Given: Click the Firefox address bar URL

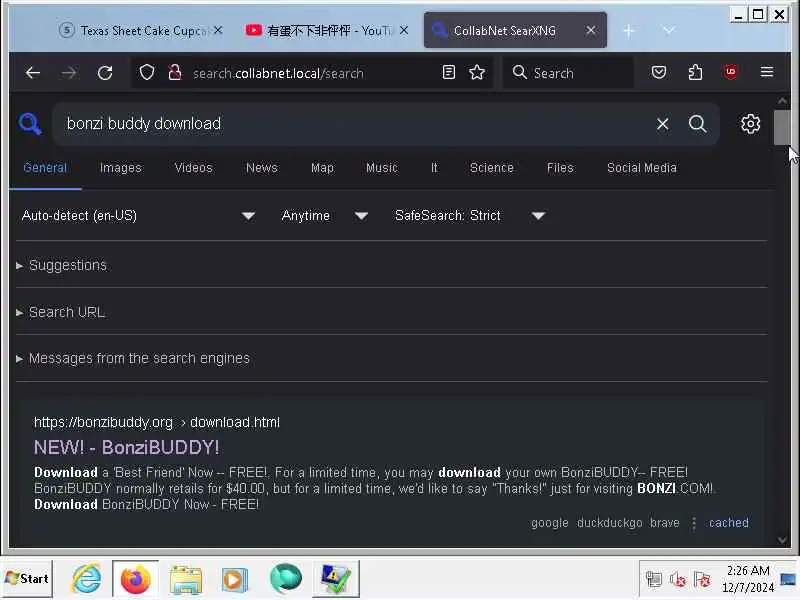Looking at the screenshot, I should click(x=278, y=73).
